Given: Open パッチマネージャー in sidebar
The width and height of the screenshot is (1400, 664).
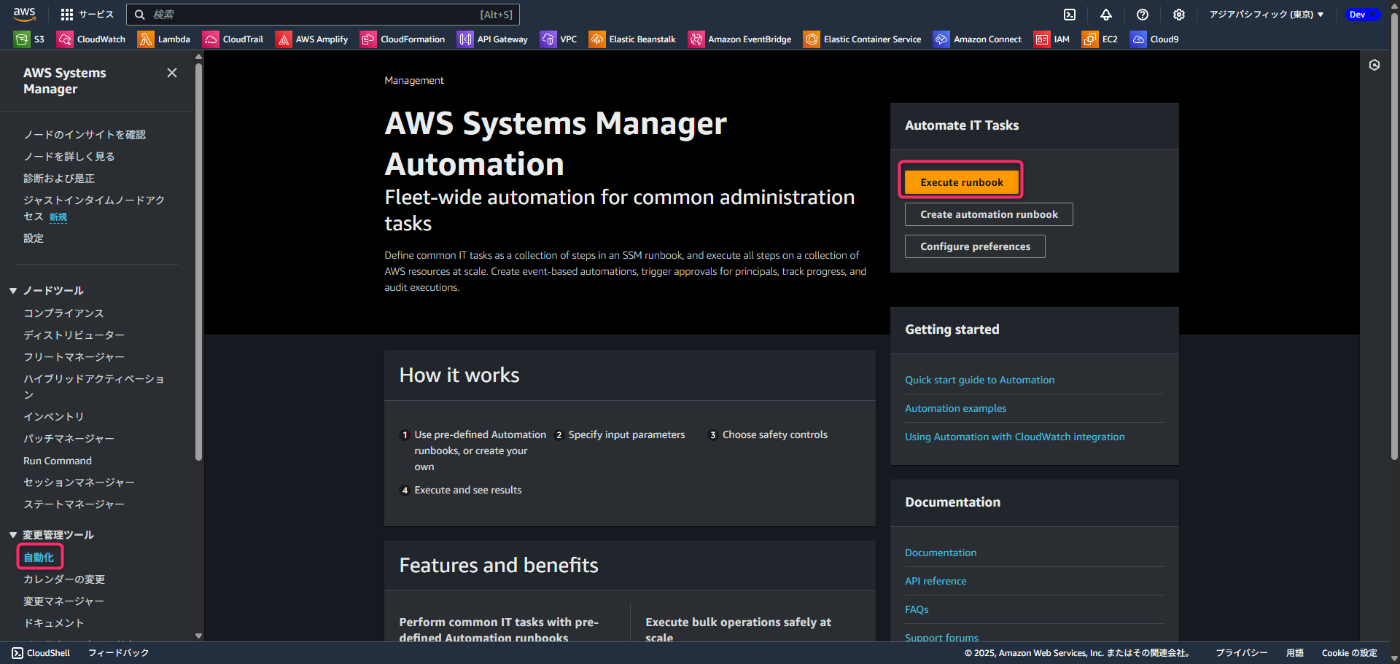Looking at the screenshot, I should click(69, 439).
